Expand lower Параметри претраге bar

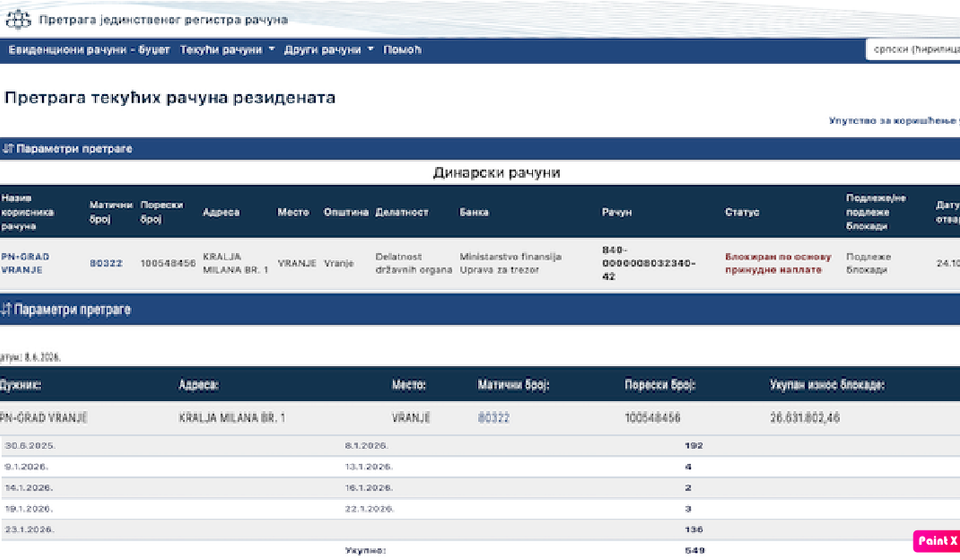480,310
